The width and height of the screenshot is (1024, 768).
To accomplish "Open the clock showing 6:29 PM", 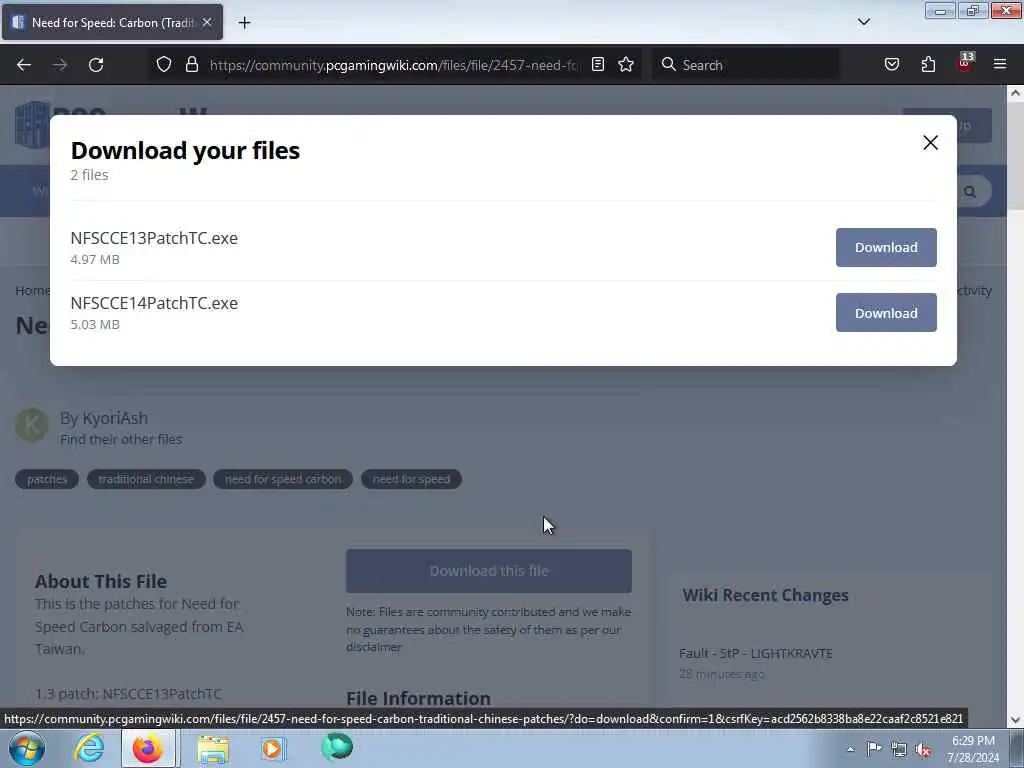I will [973, 749].
